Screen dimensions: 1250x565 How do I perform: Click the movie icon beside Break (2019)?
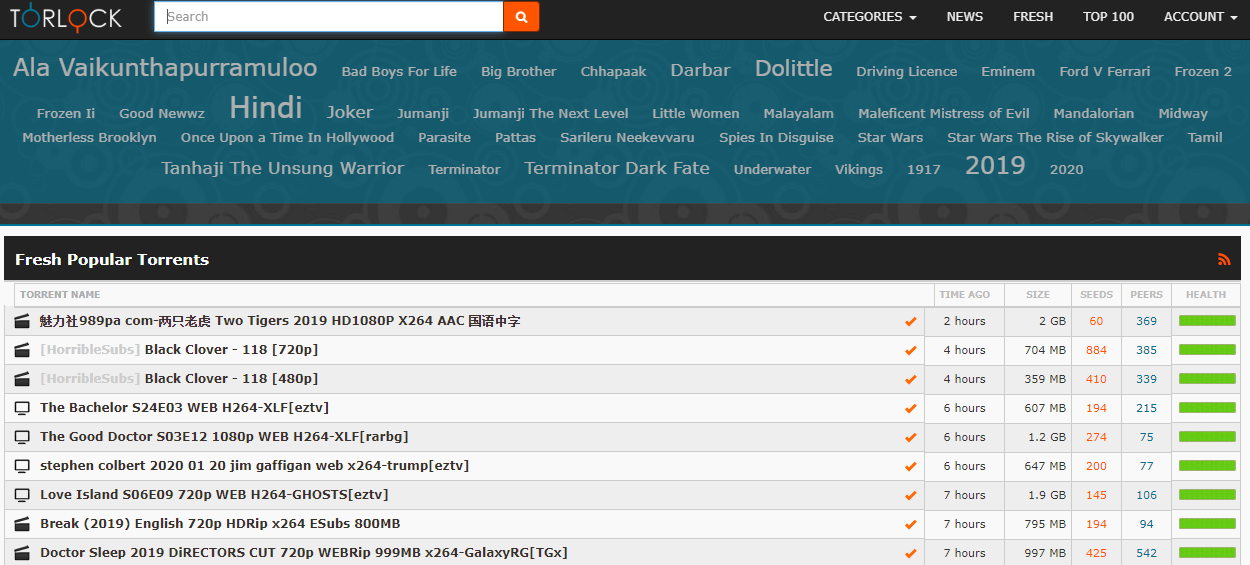[22, 524]
